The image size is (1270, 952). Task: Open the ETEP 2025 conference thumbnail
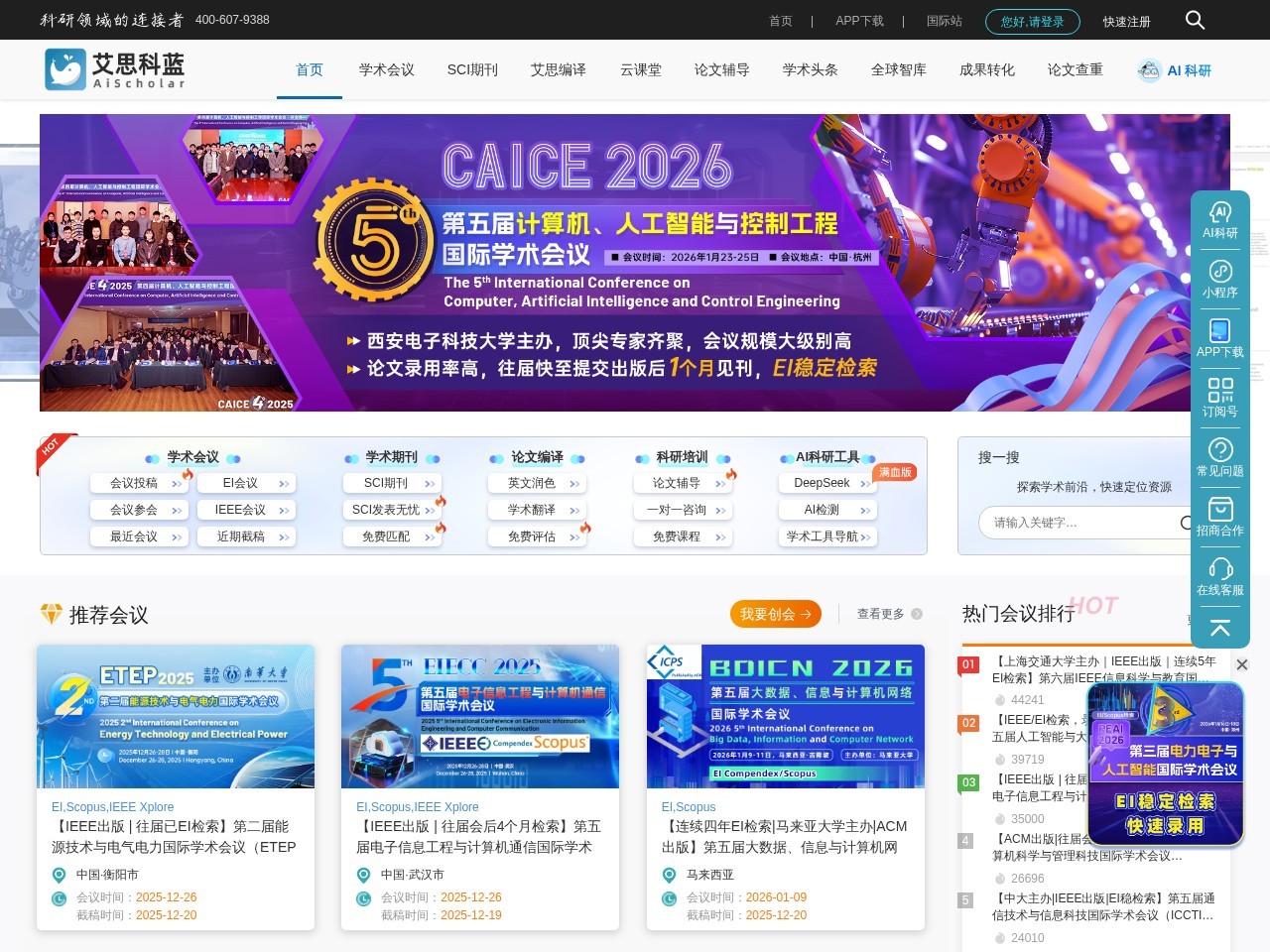pyautogui.click(x=176, y=716)
